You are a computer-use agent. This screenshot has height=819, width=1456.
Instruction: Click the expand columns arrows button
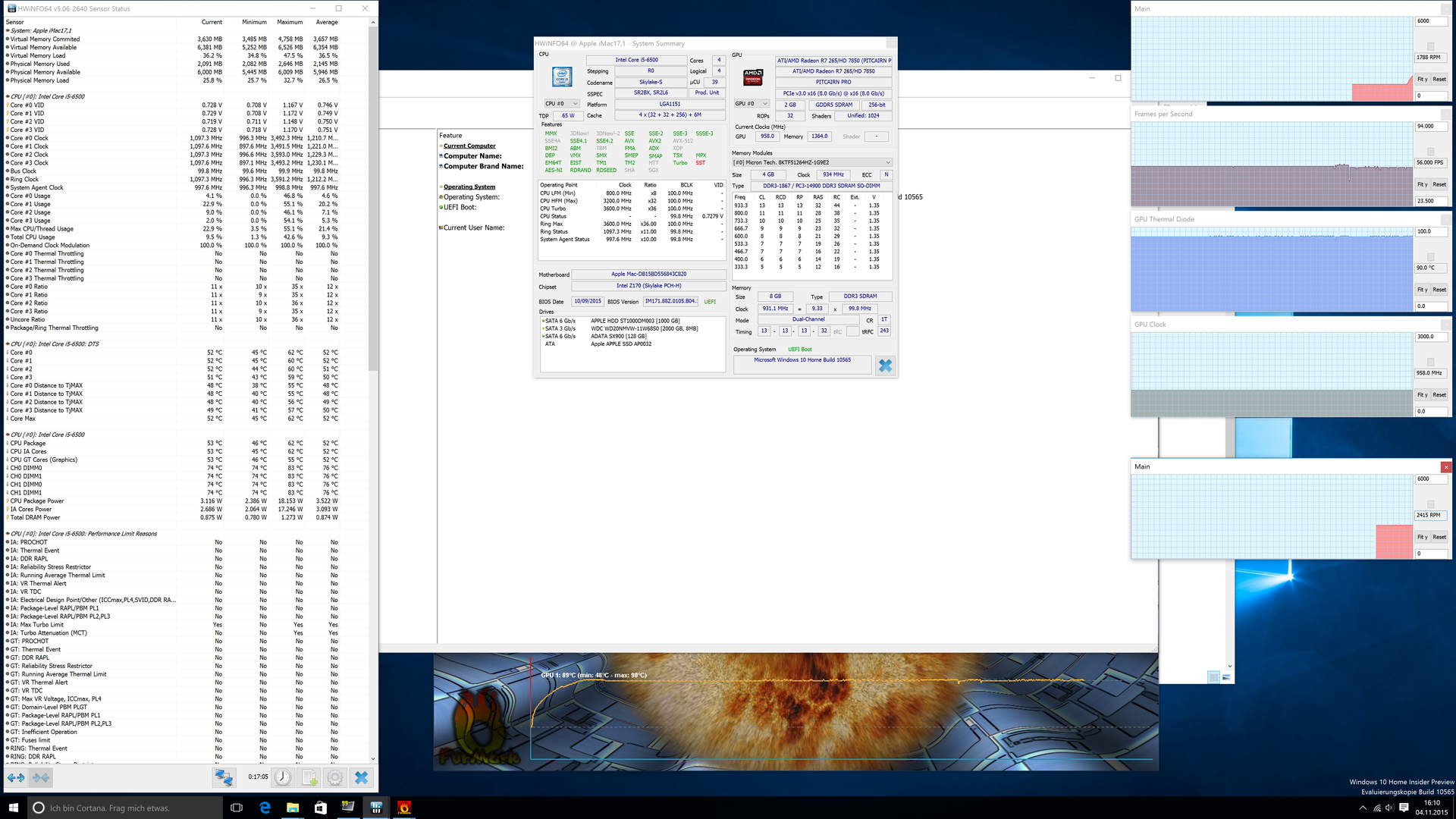coord(16,777)
